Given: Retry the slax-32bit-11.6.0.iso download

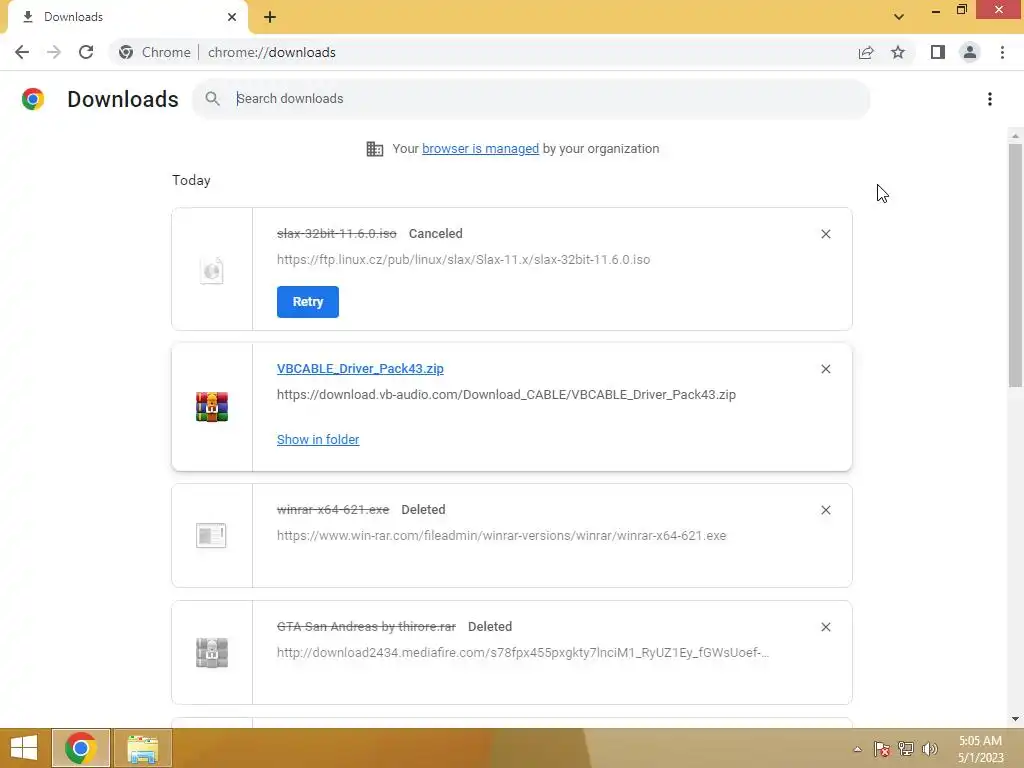Looking at the screenshot, I should tap(308, 302).
